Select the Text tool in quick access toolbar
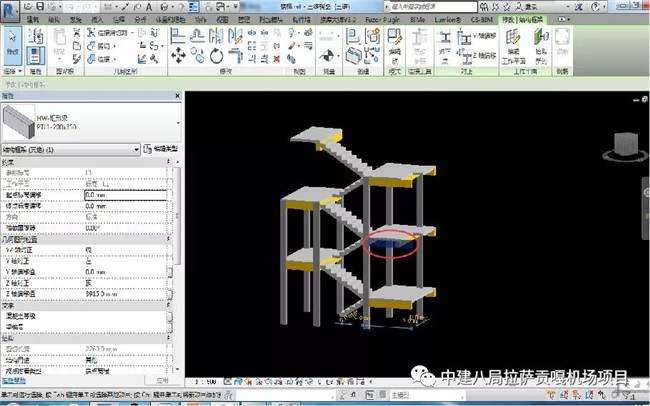The image size is (650, 406). pos(149,7)
